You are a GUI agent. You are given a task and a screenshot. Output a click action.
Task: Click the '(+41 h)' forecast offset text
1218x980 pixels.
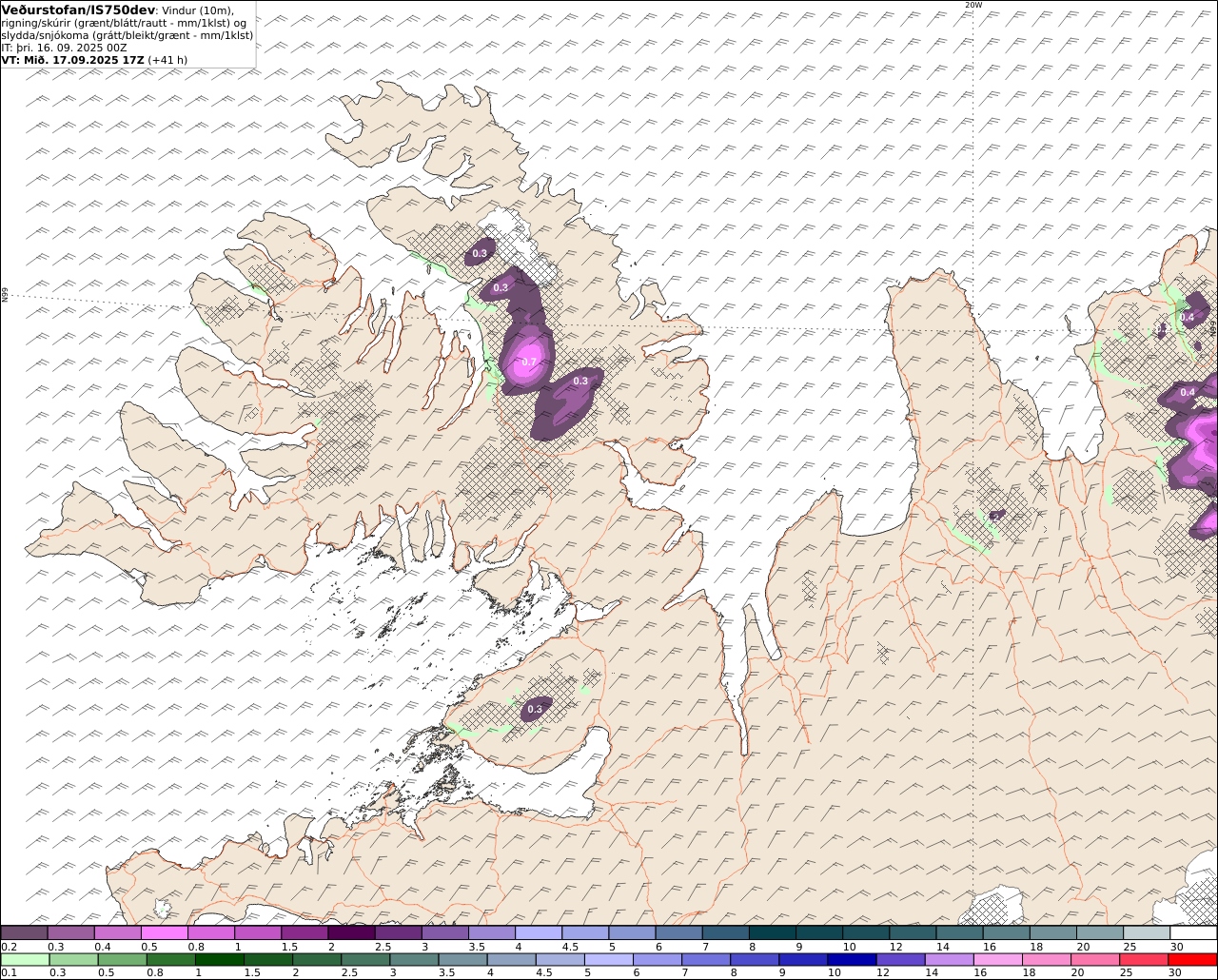click(167, 59)
